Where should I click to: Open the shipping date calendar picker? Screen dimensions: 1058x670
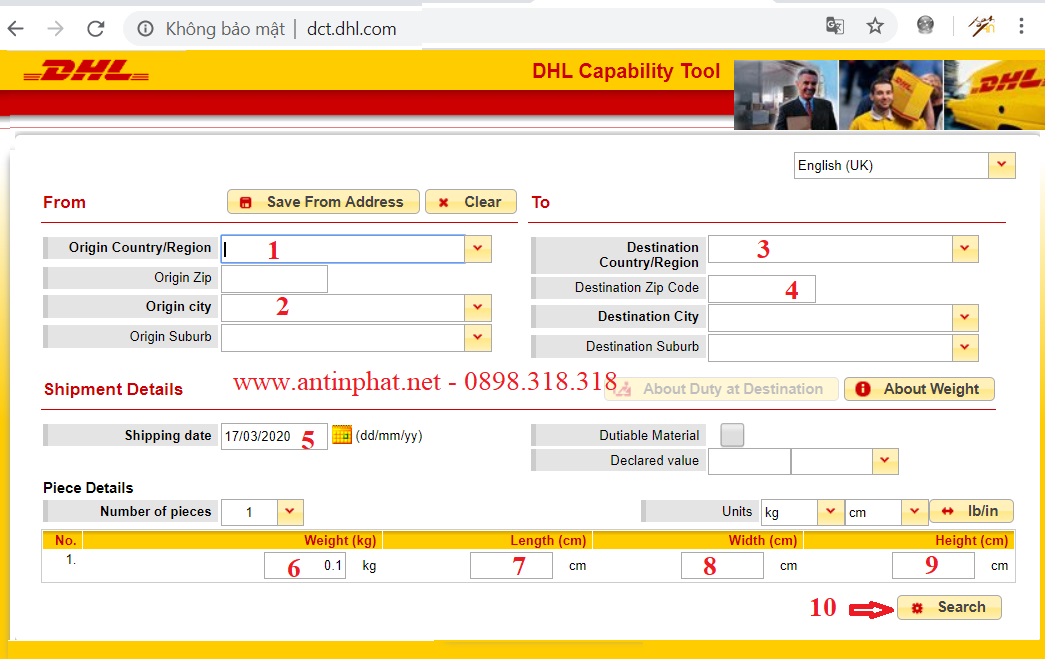(342, 435)
